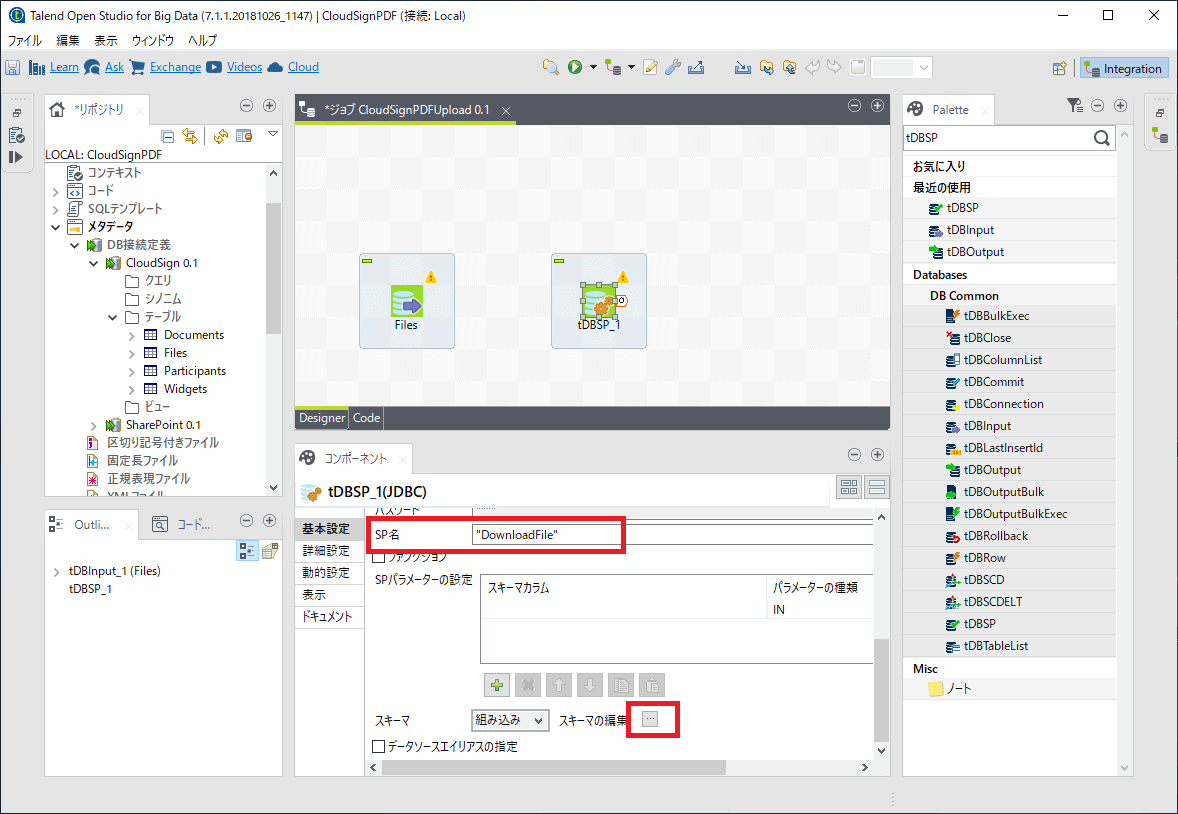This screenshot has width=1178, height=814.
Task: Open dropdown arrow next to Run icon
Action: [593, 68]
